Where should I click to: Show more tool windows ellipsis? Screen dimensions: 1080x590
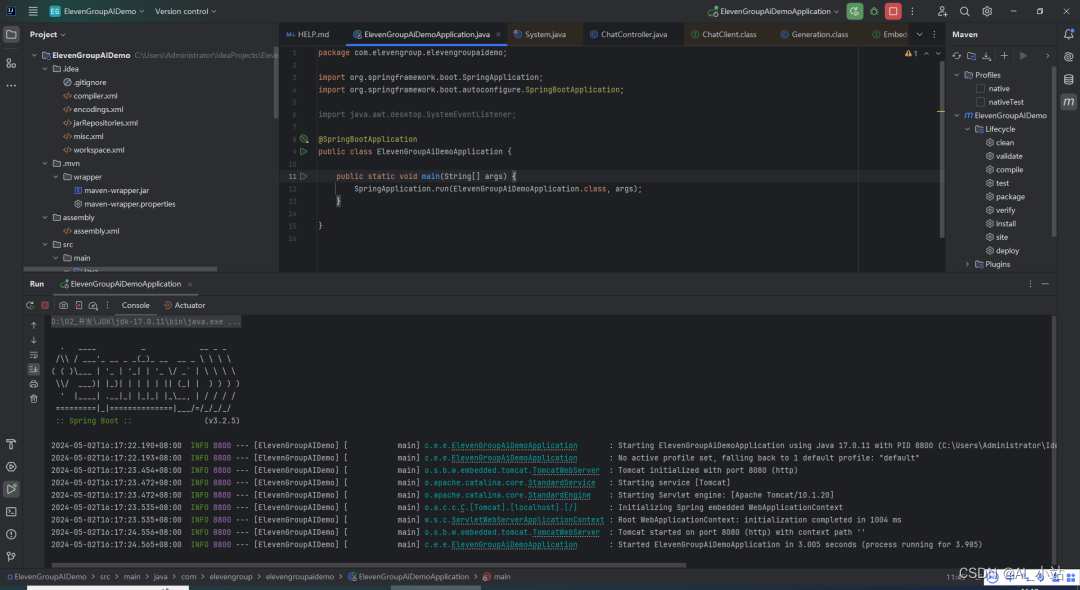[x=11, y=85]
